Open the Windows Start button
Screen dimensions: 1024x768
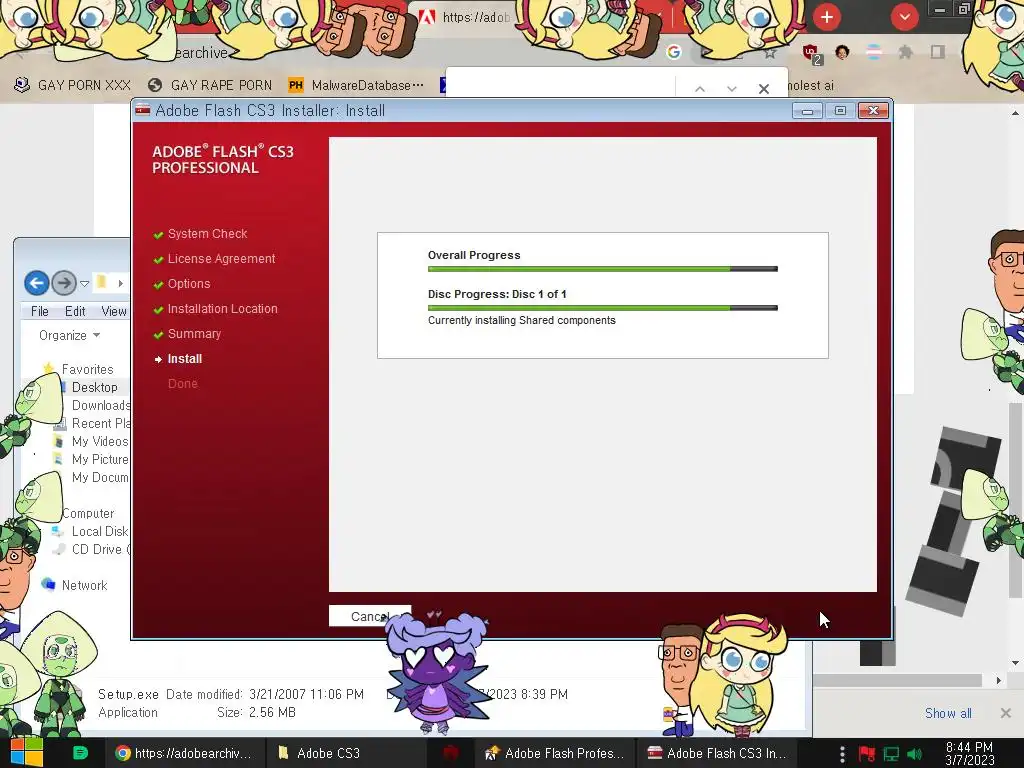pos(26,753)
